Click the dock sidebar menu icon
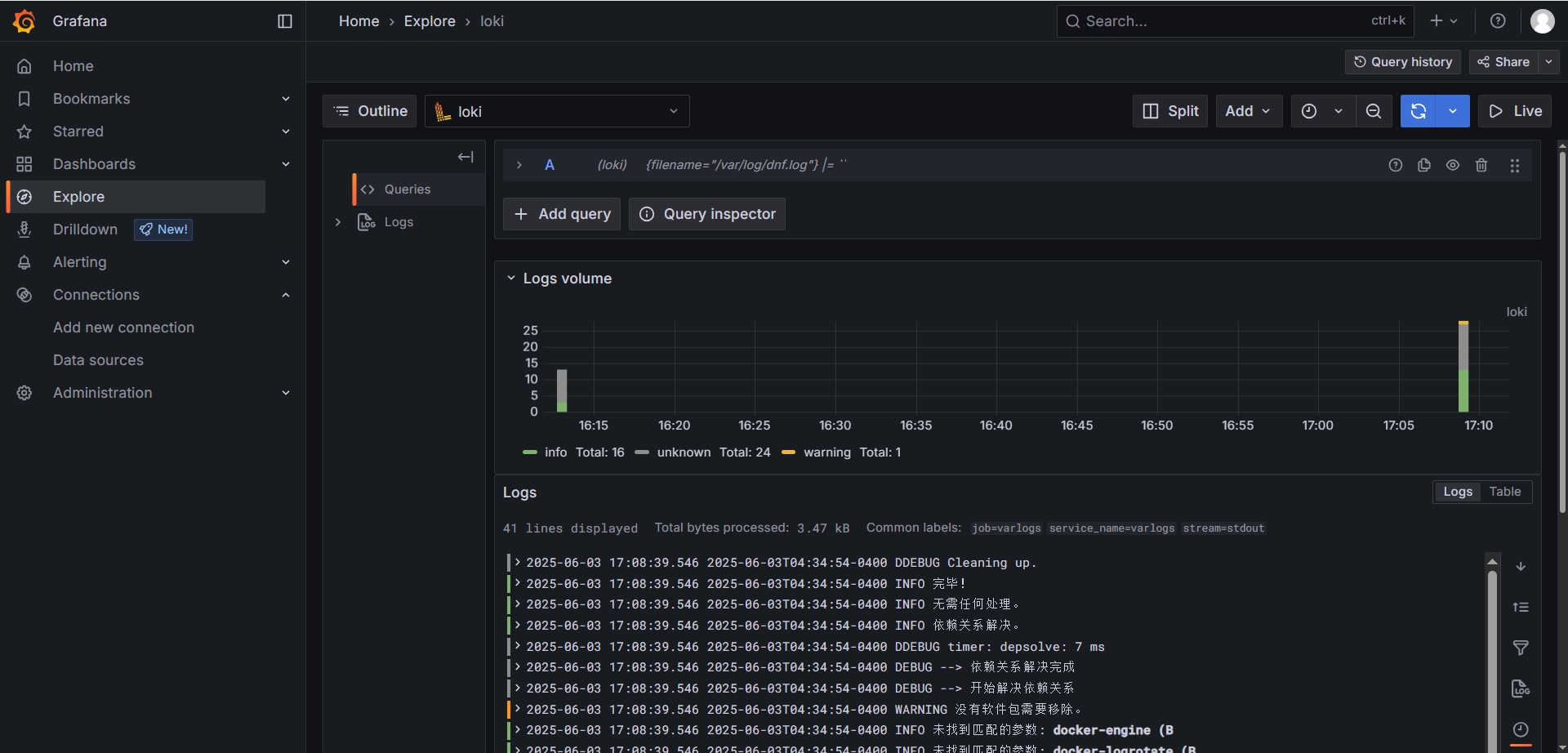The image size is (1568, 753). point(285,21)
